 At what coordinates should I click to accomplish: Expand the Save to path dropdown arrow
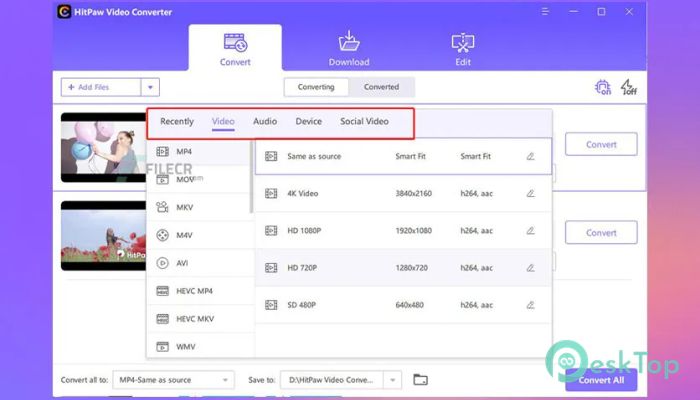coord(392,380)
